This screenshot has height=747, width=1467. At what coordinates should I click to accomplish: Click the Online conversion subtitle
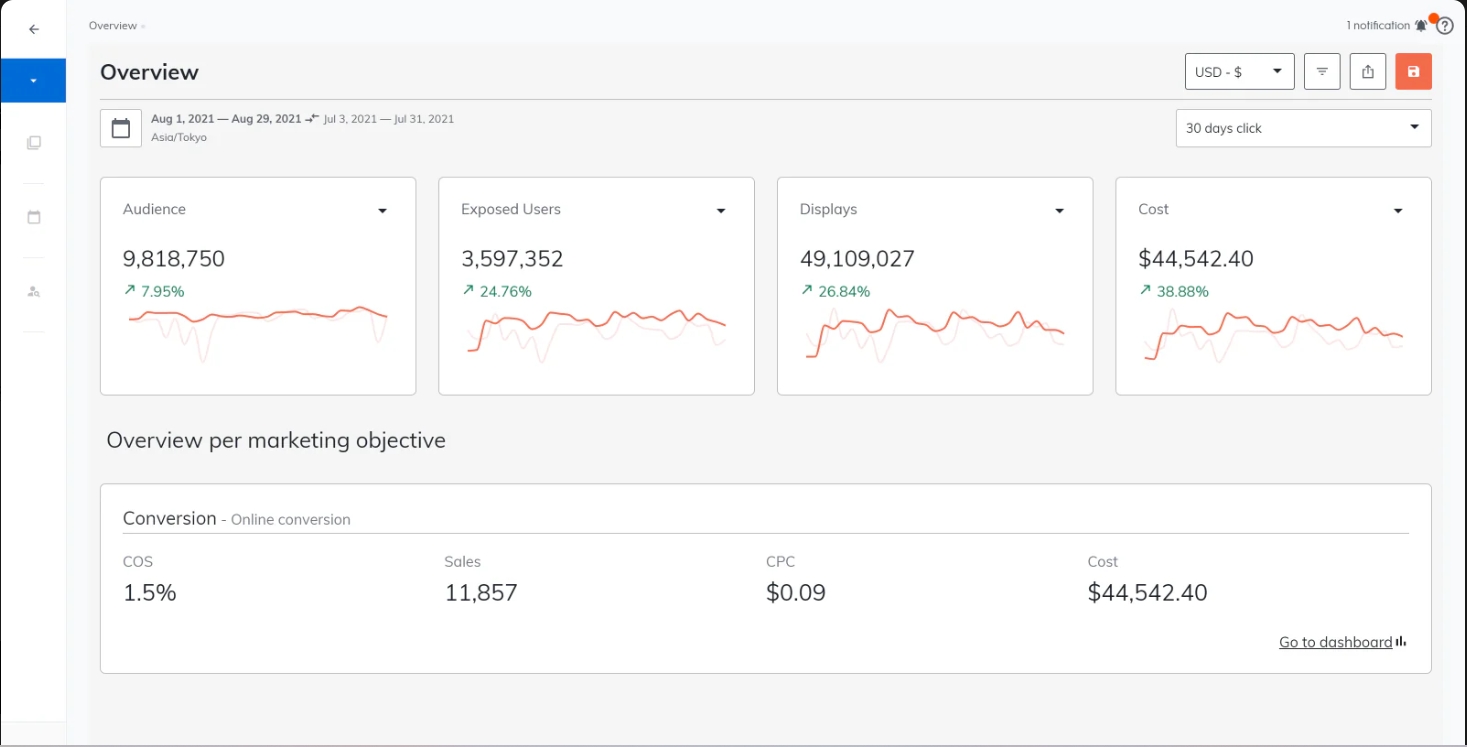click(x=291, y=520)
